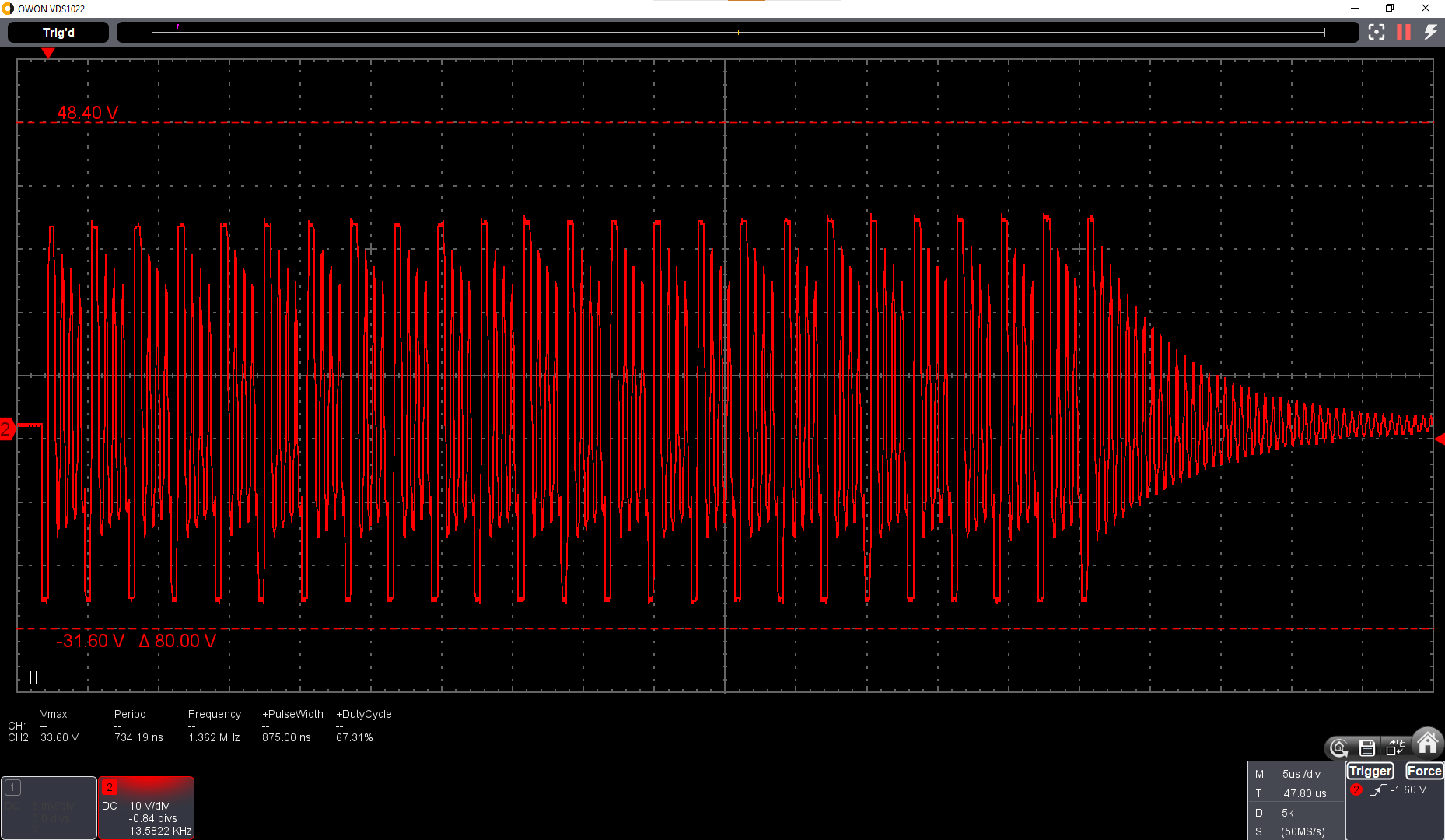Click the -1.60 V trigger level value
Screen dimensions: 1445x840
point(1408,789)
